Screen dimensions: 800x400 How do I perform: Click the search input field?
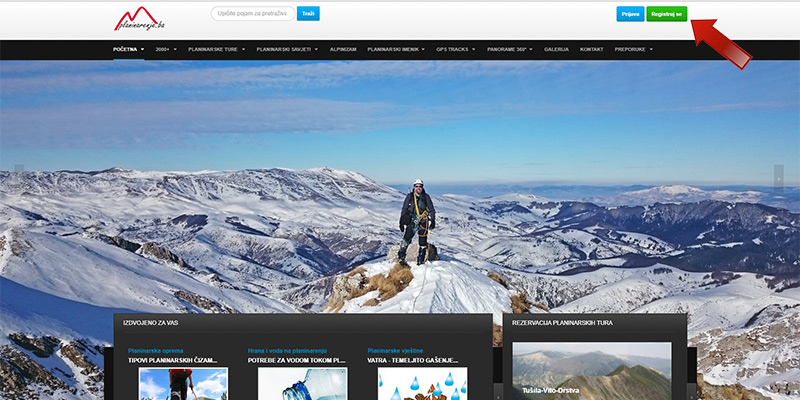[253, 14]
